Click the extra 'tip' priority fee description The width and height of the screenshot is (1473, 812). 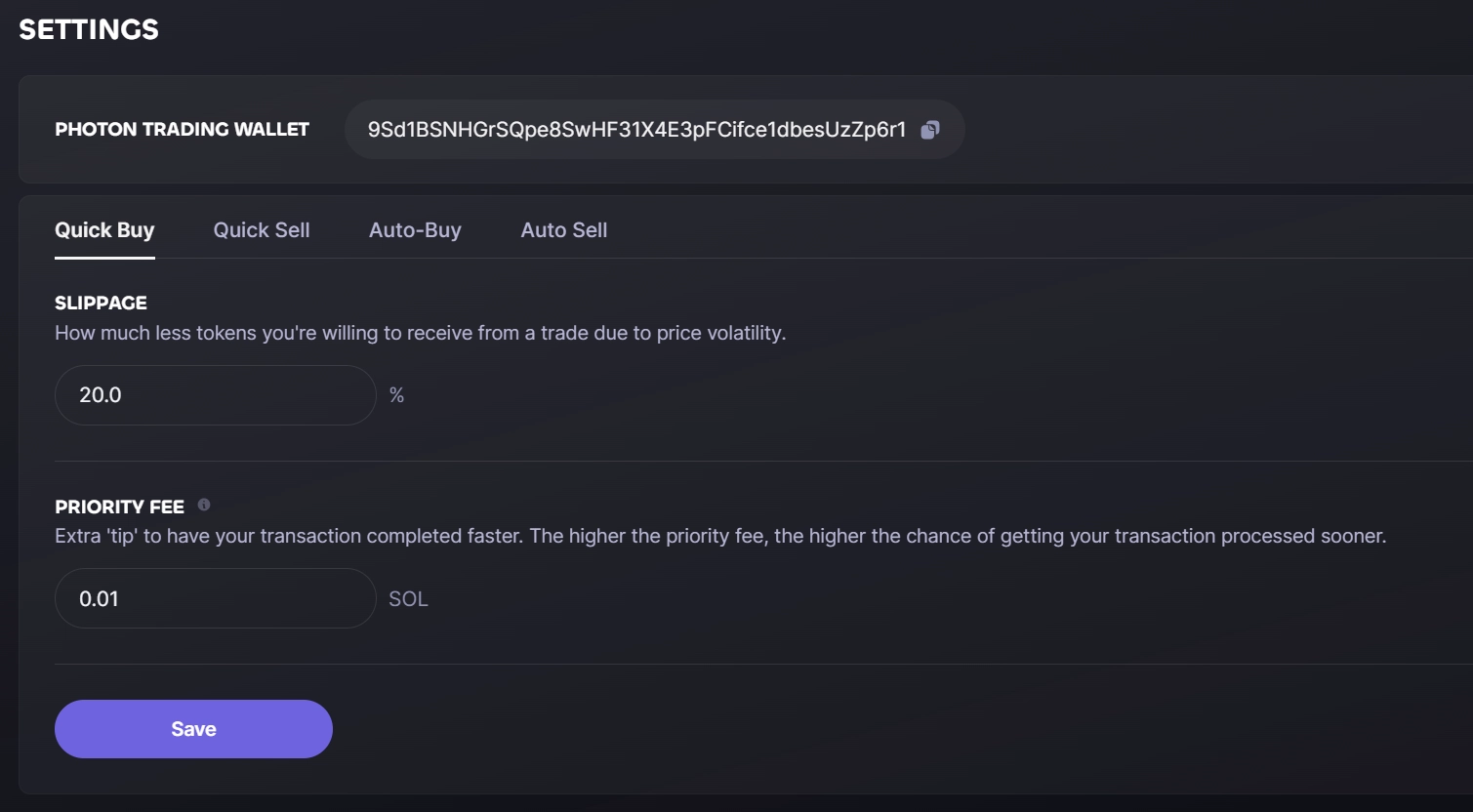719,536
